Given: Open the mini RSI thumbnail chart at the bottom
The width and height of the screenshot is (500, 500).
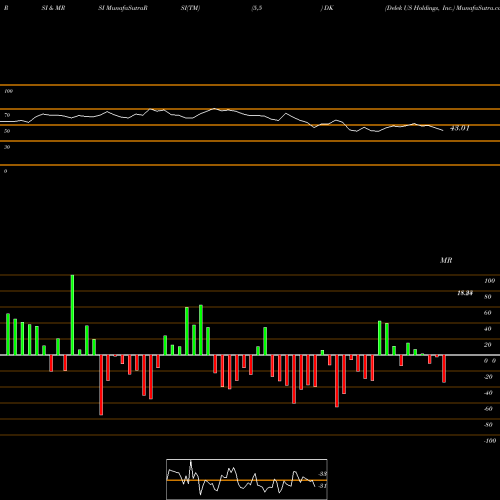Looking at the screenshot, I should click(x=247, y=479).
